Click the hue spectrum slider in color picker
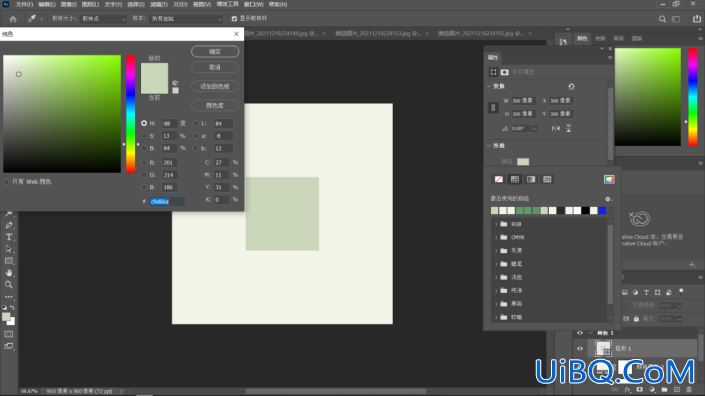The height and width of the screenshot is (396, 705). coord(130,114)
